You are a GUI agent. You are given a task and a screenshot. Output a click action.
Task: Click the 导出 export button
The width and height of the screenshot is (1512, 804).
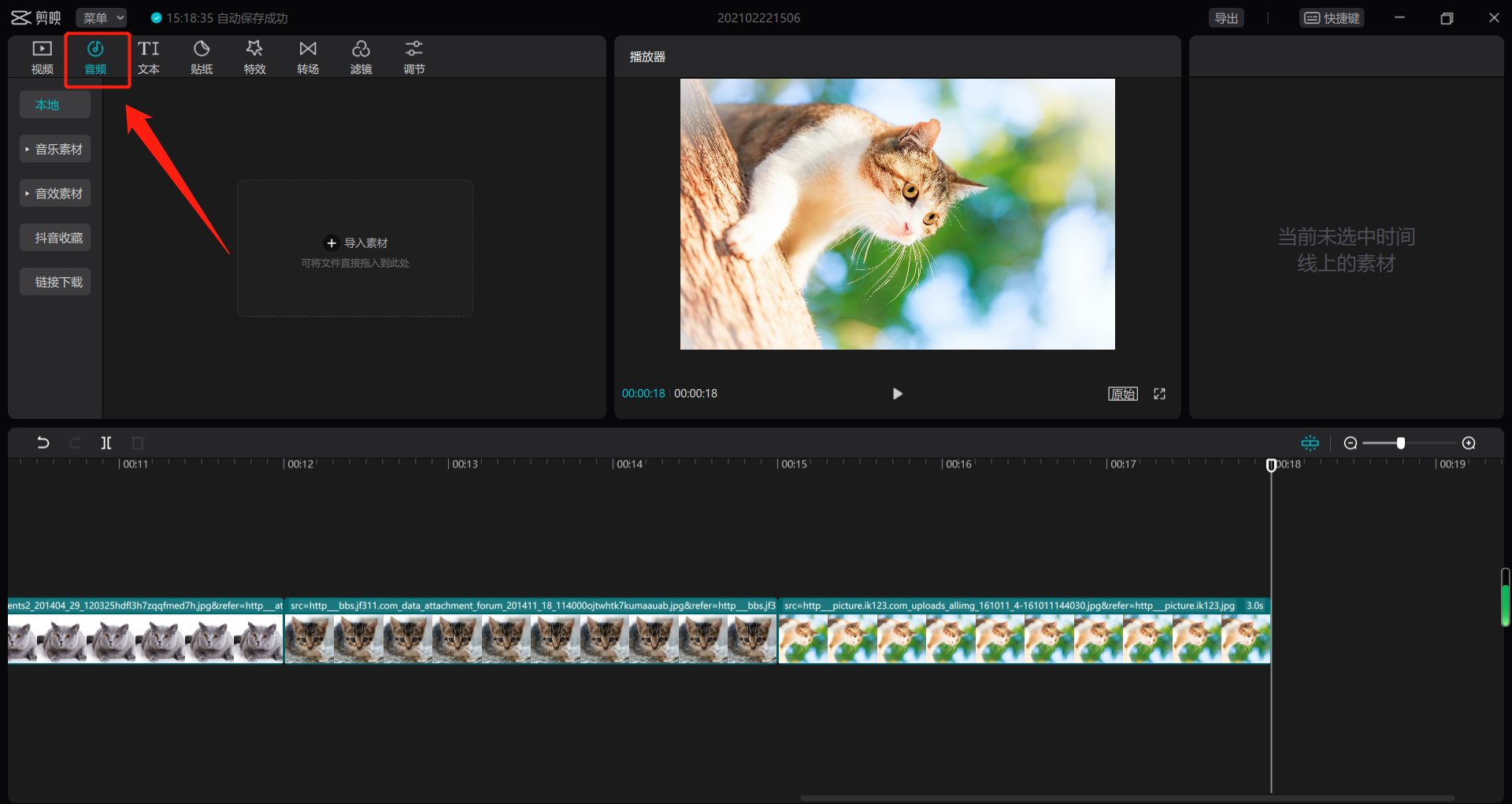[x=1226, y=17]
